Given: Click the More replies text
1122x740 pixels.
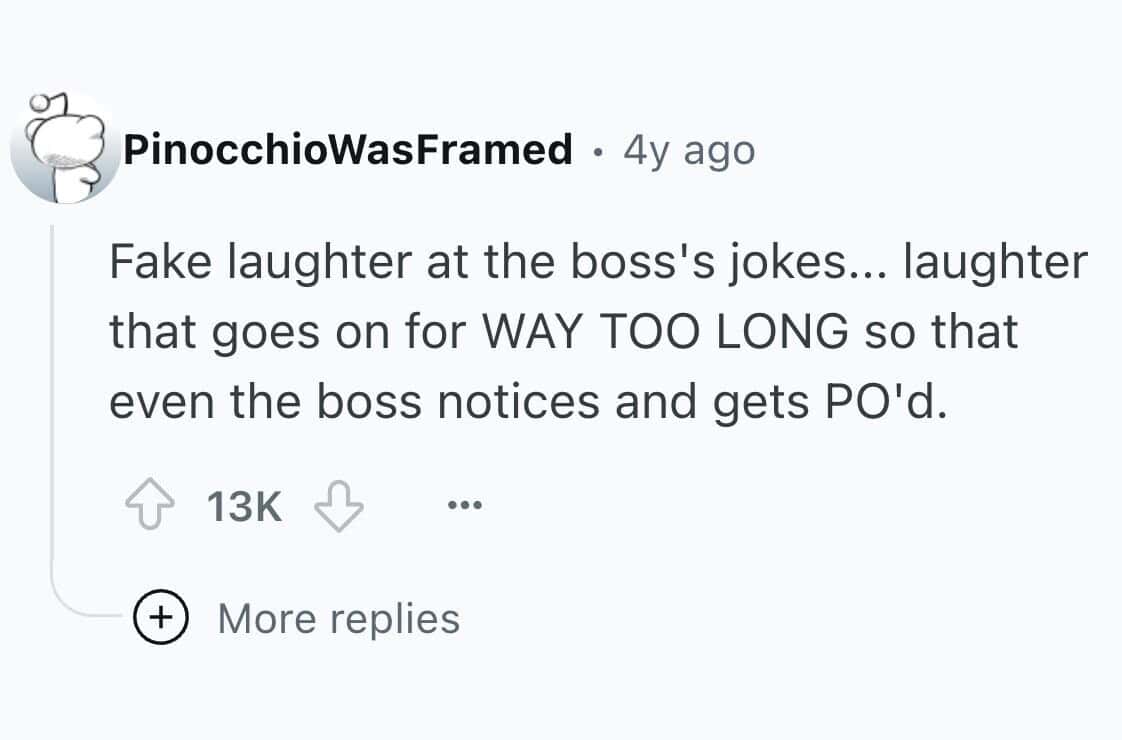Looking at the screenshot, I should pyautogui.click(x=340, y=617).
